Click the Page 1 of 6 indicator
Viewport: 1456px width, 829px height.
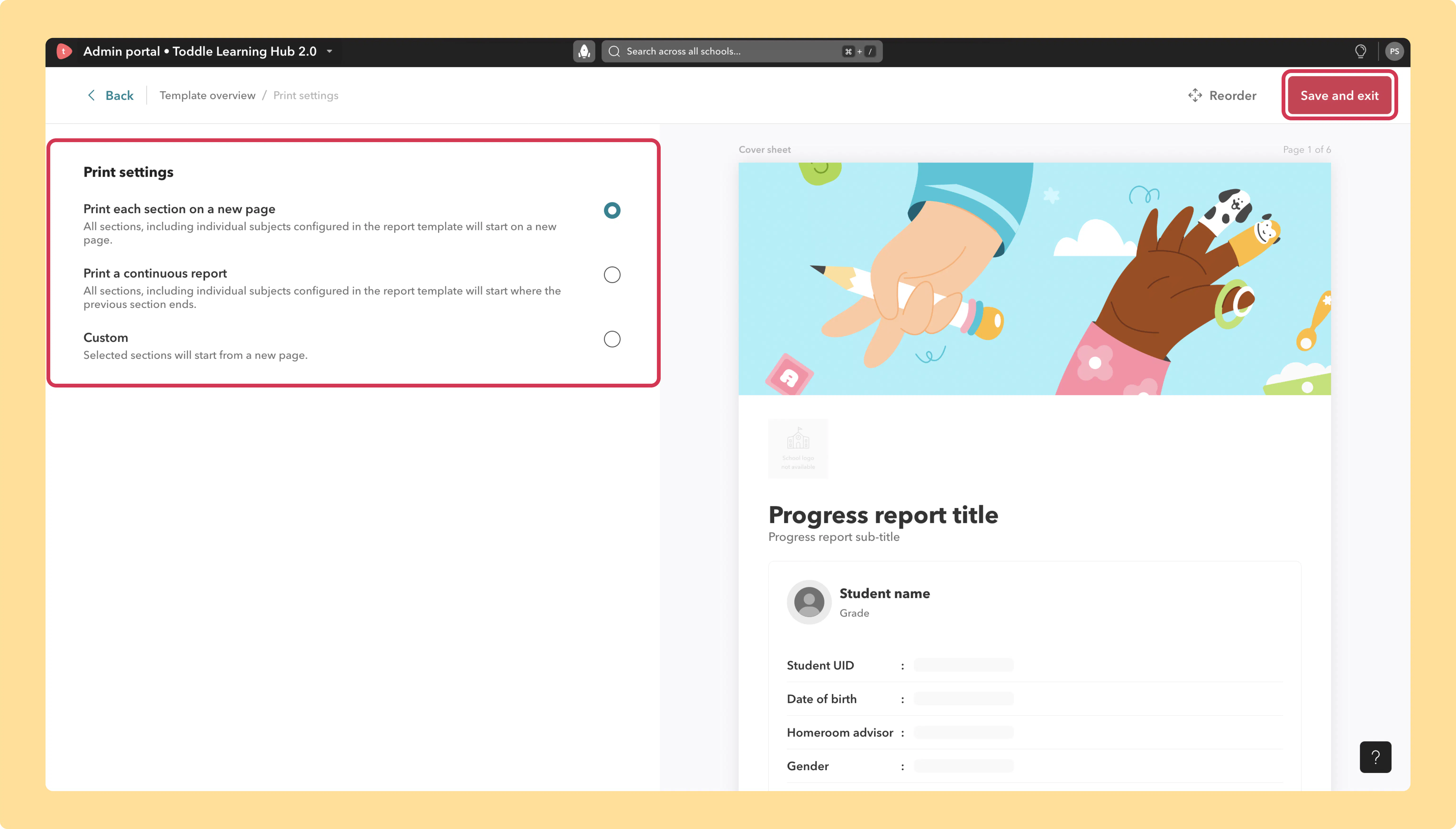point(1307,149)
